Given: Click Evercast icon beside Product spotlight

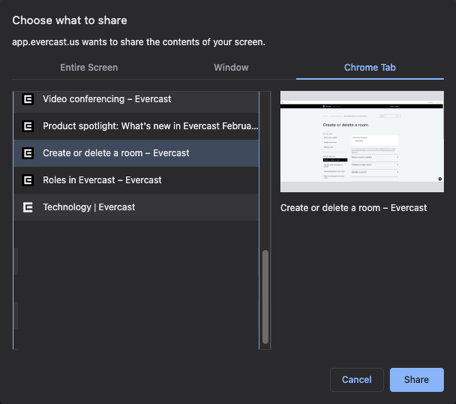Looking at the screenshot, I should click(x=28, y=126).
